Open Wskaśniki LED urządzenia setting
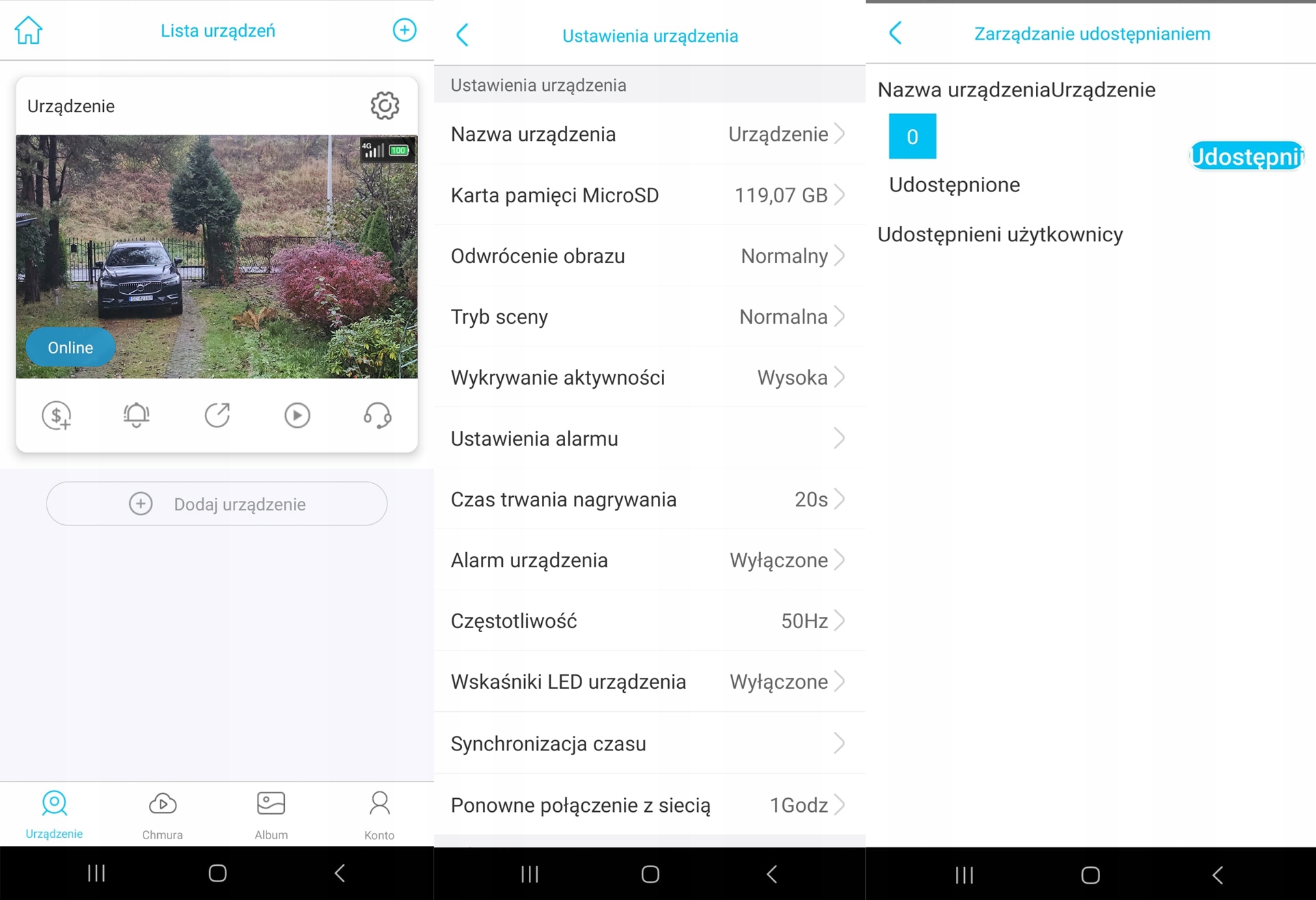The height and width of the screenshot is (900, 1316). coord(648,682)
